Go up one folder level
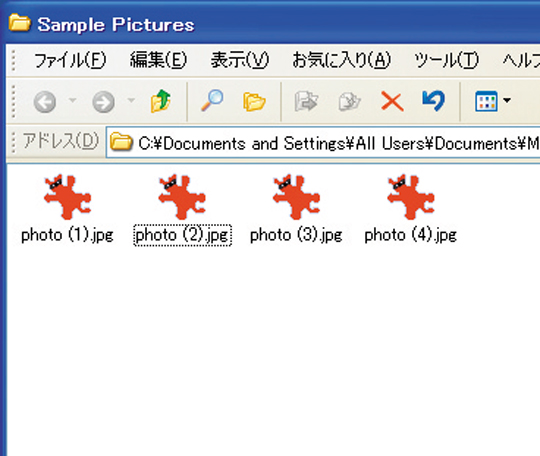The image size is (540, 456). click(x=160, y=101)
